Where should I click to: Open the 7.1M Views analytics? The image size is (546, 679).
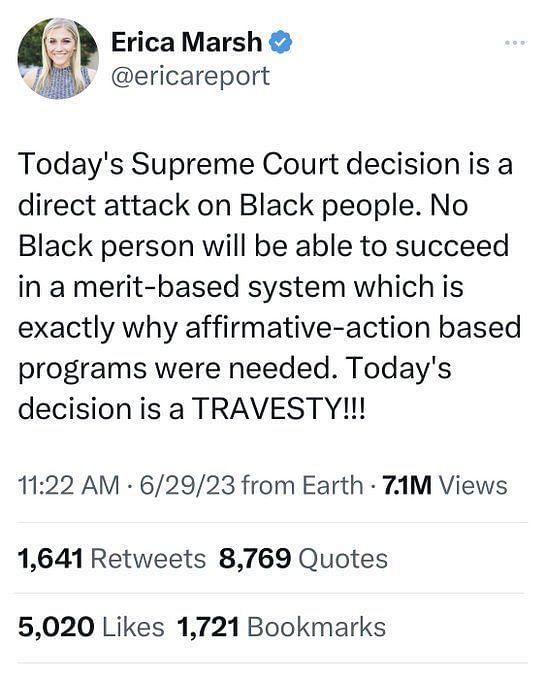coord(445,485)
